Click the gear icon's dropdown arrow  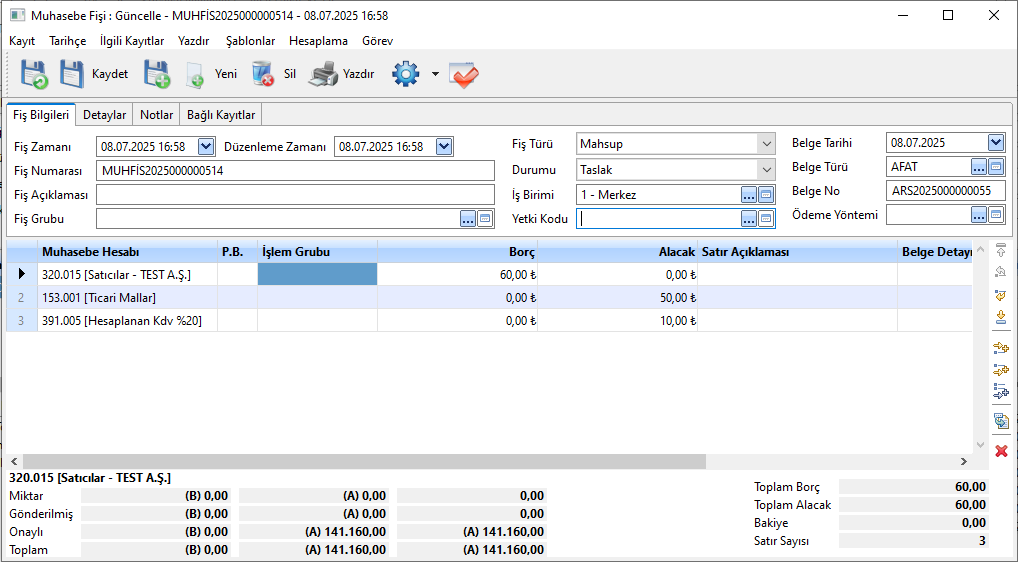435,75
